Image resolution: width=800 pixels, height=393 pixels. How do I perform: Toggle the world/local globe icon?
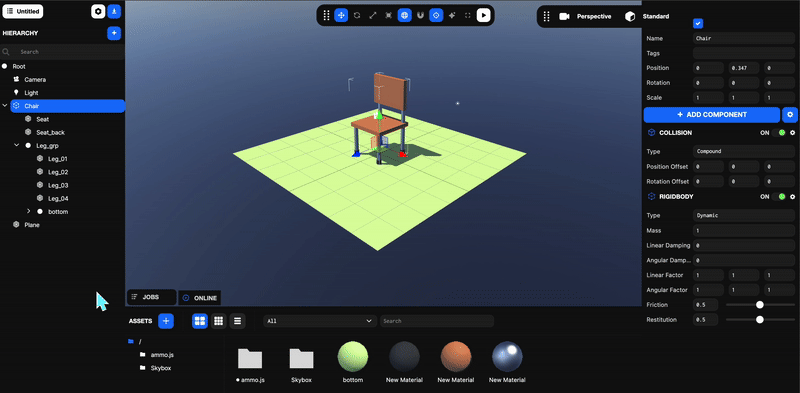click(x=405, y=15)
